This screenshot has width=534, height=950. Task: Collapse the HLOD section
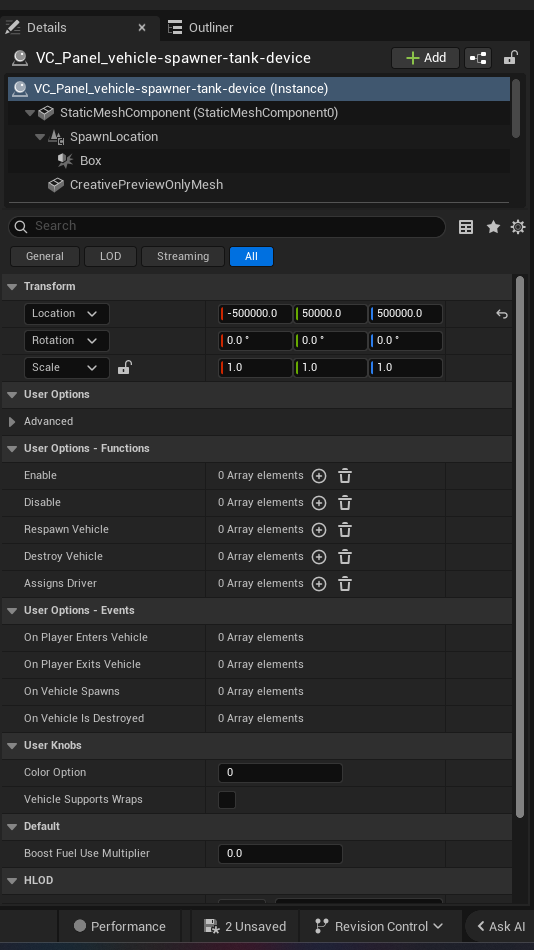tap(12, 881)
